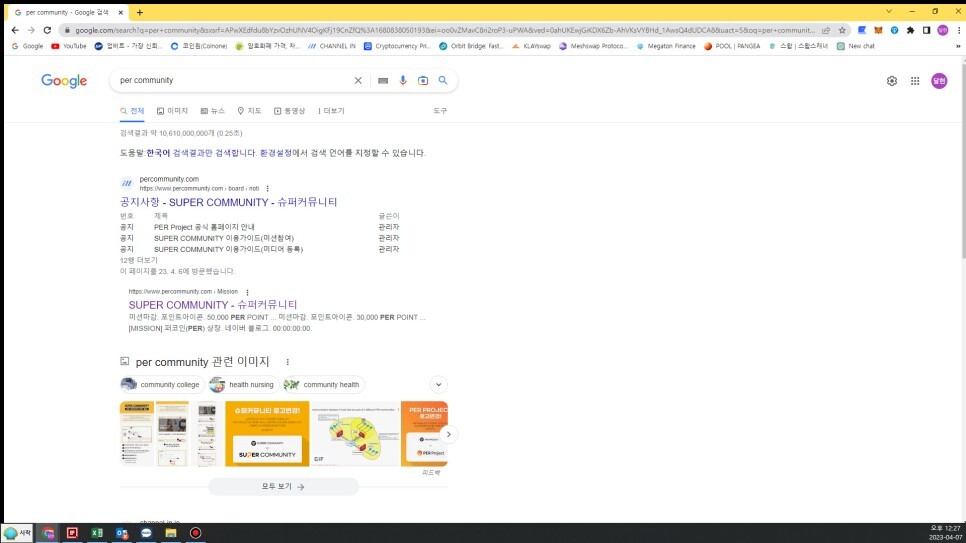Viewport: 966px width, 543px height.
Task: Click the search input containing per community
Action: click(x=234, y=80)
